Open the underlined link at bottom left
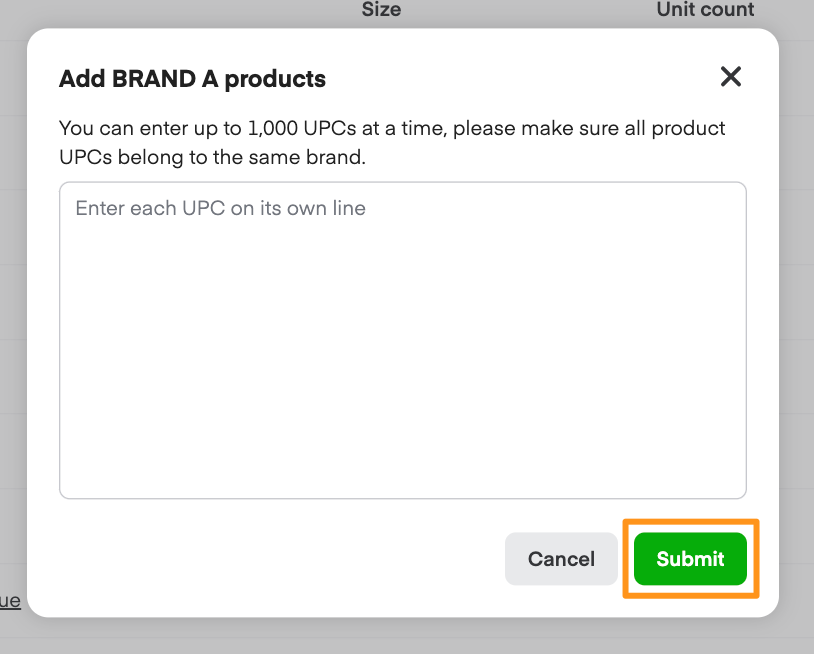 pos(10,600)
